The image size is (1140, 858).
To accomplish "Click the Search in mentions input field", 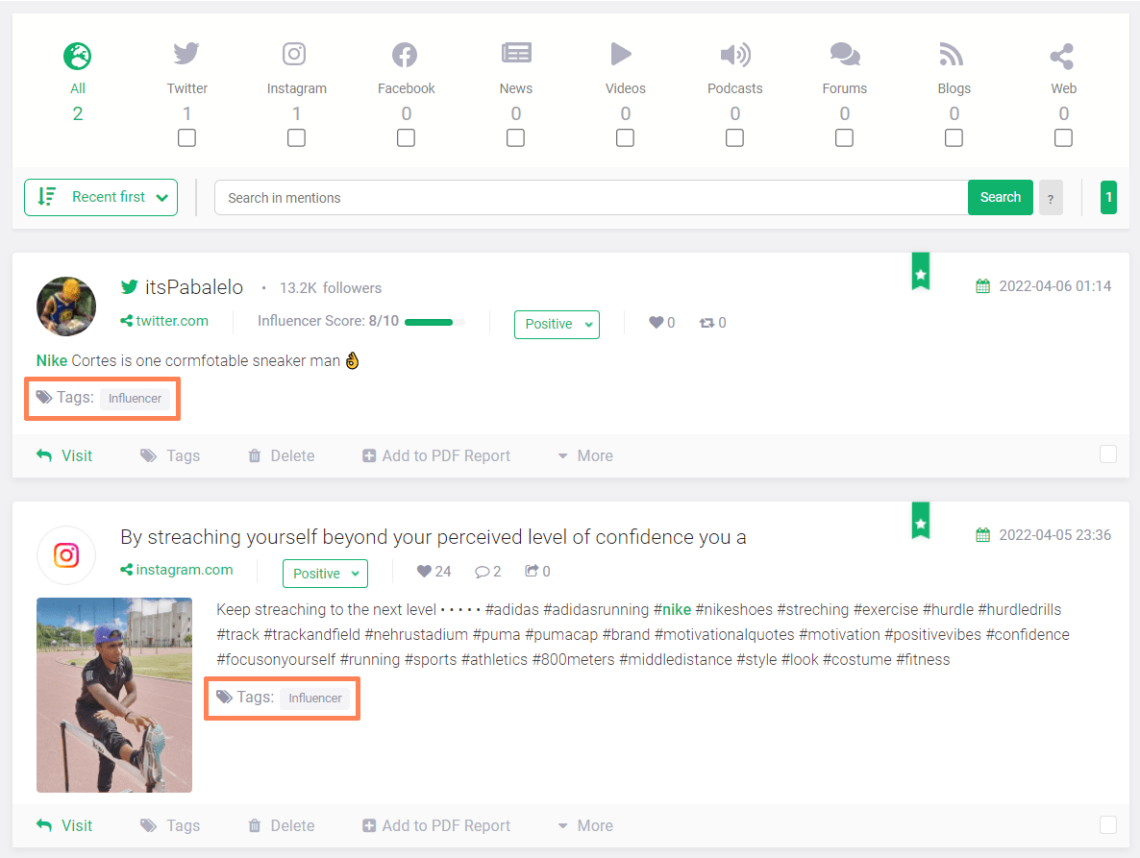I will [590, 198].
